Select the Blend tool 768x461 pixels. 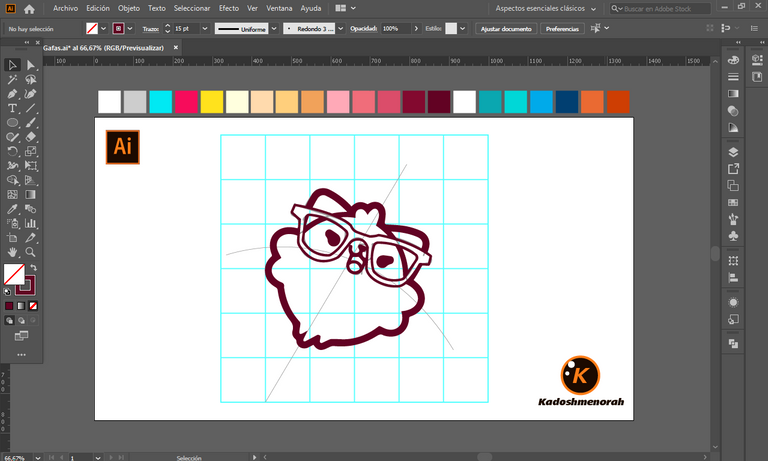point(30,209)
